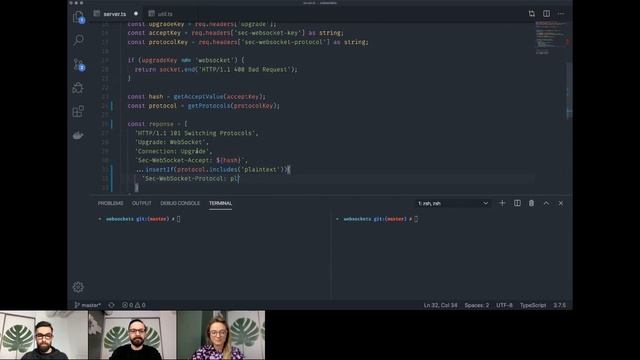Open the Docker view in activity bar
The width and height of the screenshot is (640, 360).
pos(78,135)
